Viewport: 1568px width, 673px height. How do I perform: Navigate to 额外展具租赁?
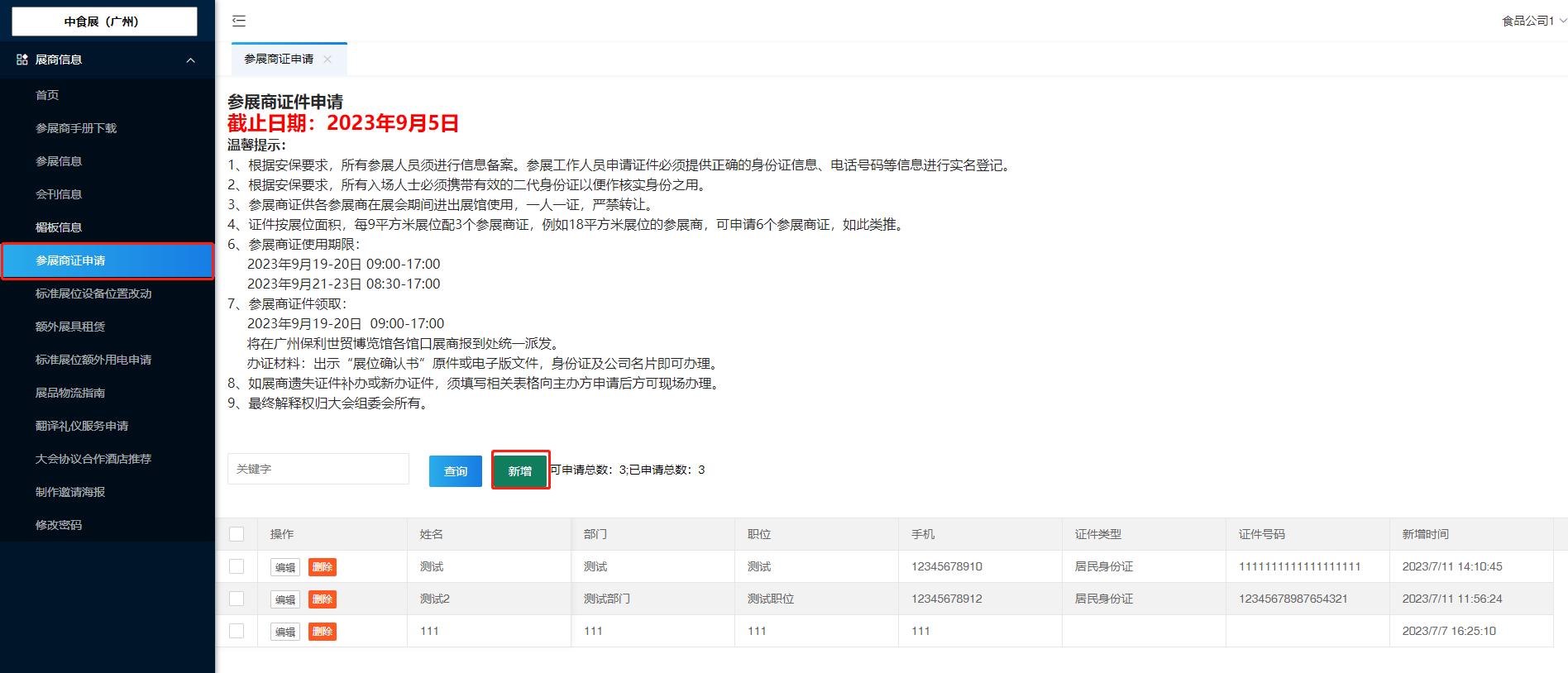(70, 327)
